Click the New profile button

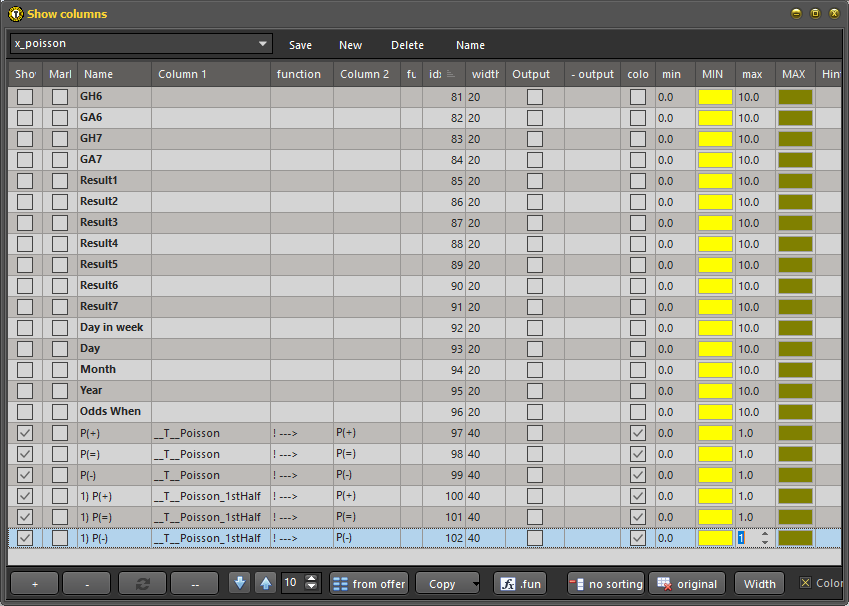[x=350, y=45]
